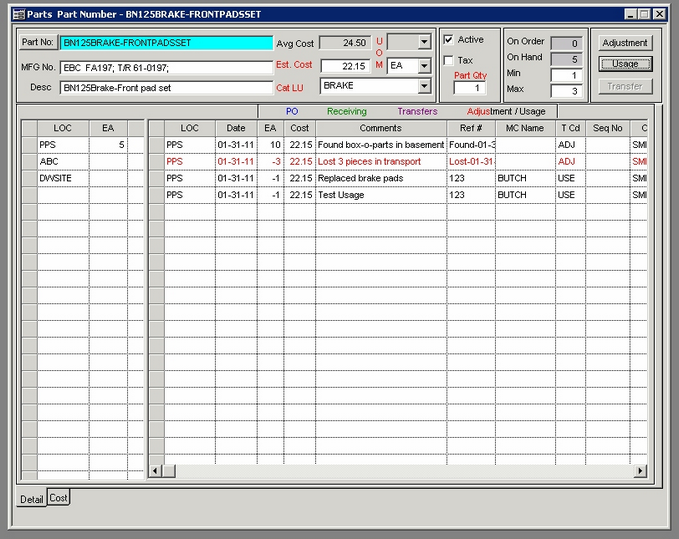679x539 pixels.
Task: Expand the EA unit of measure dropdown
Action: click(424, 66)
